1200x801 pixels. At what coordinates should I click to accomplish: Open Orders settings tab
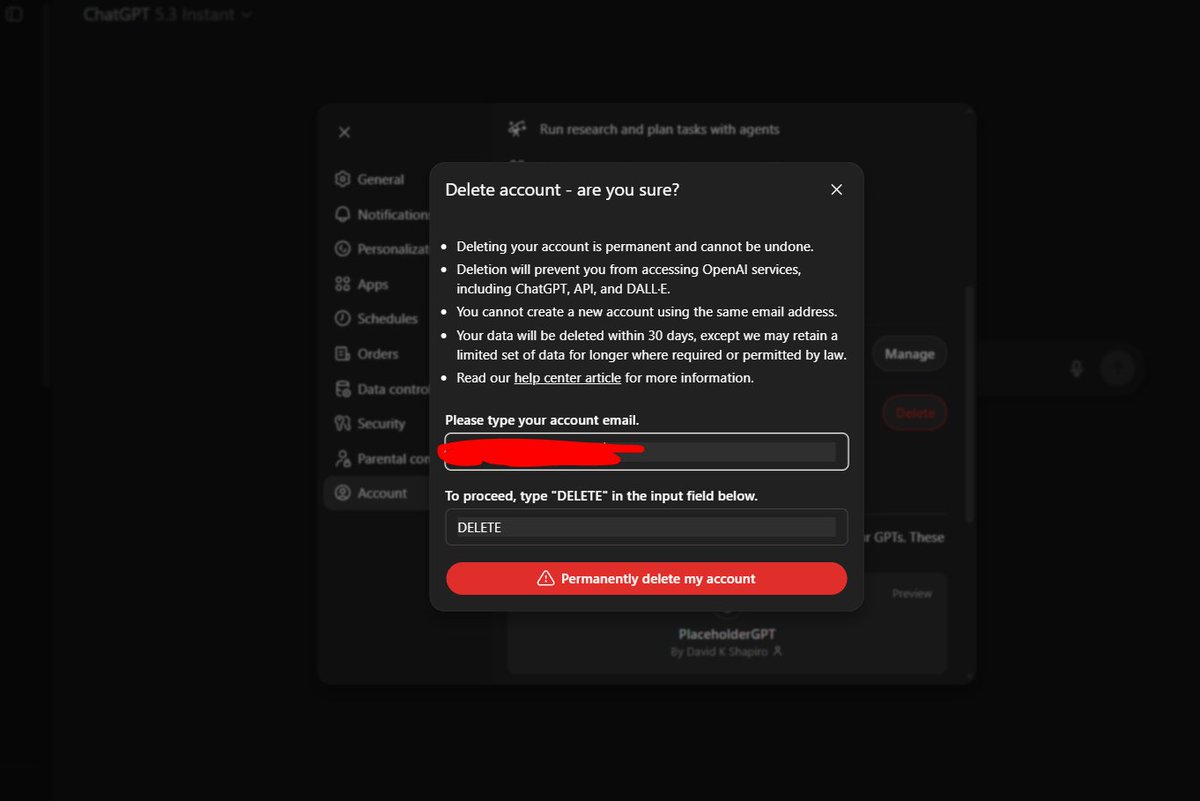[x=380, y=354]
